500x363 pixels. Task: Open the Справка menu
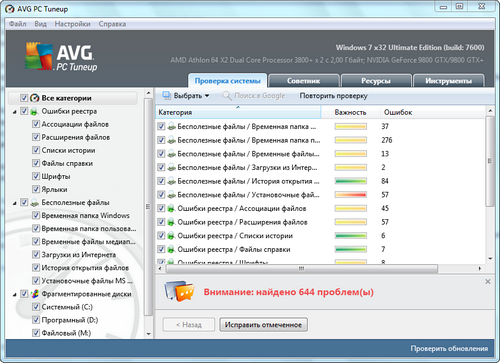(x=112, y=24)
